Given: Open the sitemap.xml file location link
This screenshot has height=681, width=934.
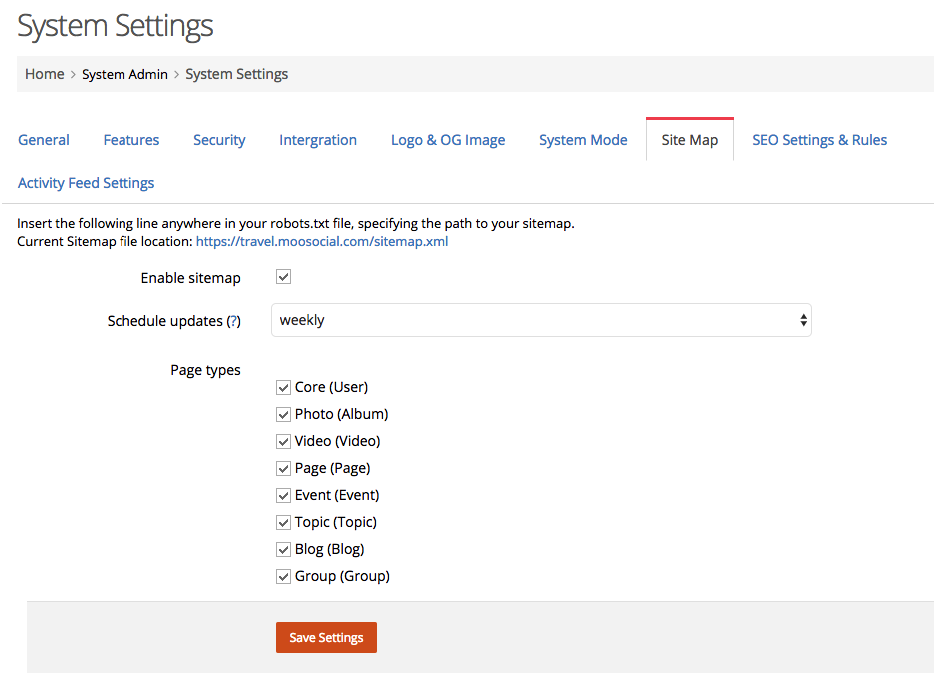Looking at the screenshot, I should coord(322,241).
